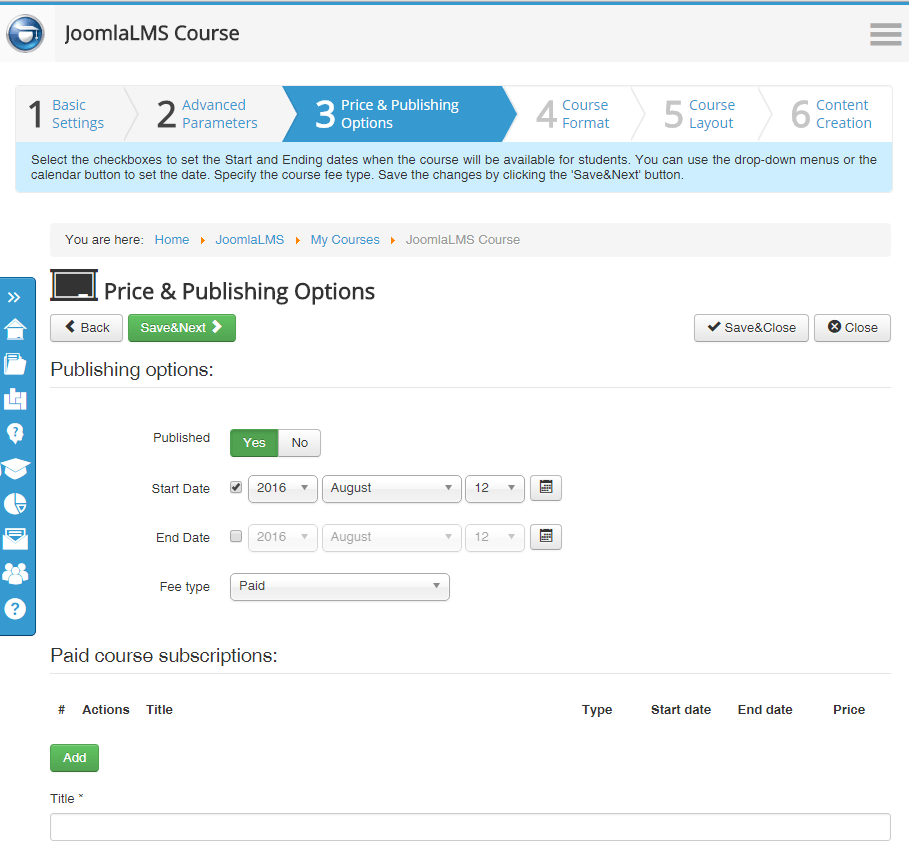Open the End Date month dropdown
This screenshot has width=909, height=856.
(x=391, y=537)
